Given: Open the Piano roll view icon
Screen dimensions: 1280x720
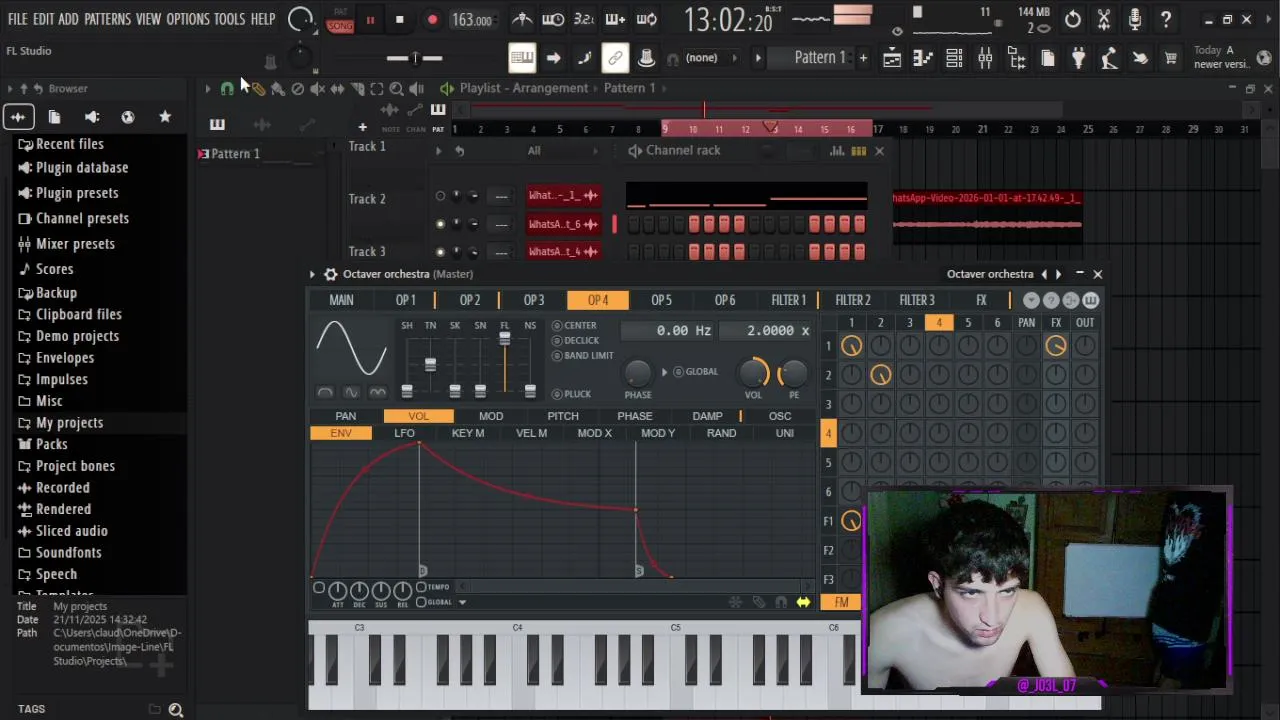Looking at the screenshot, I should 923,58.
